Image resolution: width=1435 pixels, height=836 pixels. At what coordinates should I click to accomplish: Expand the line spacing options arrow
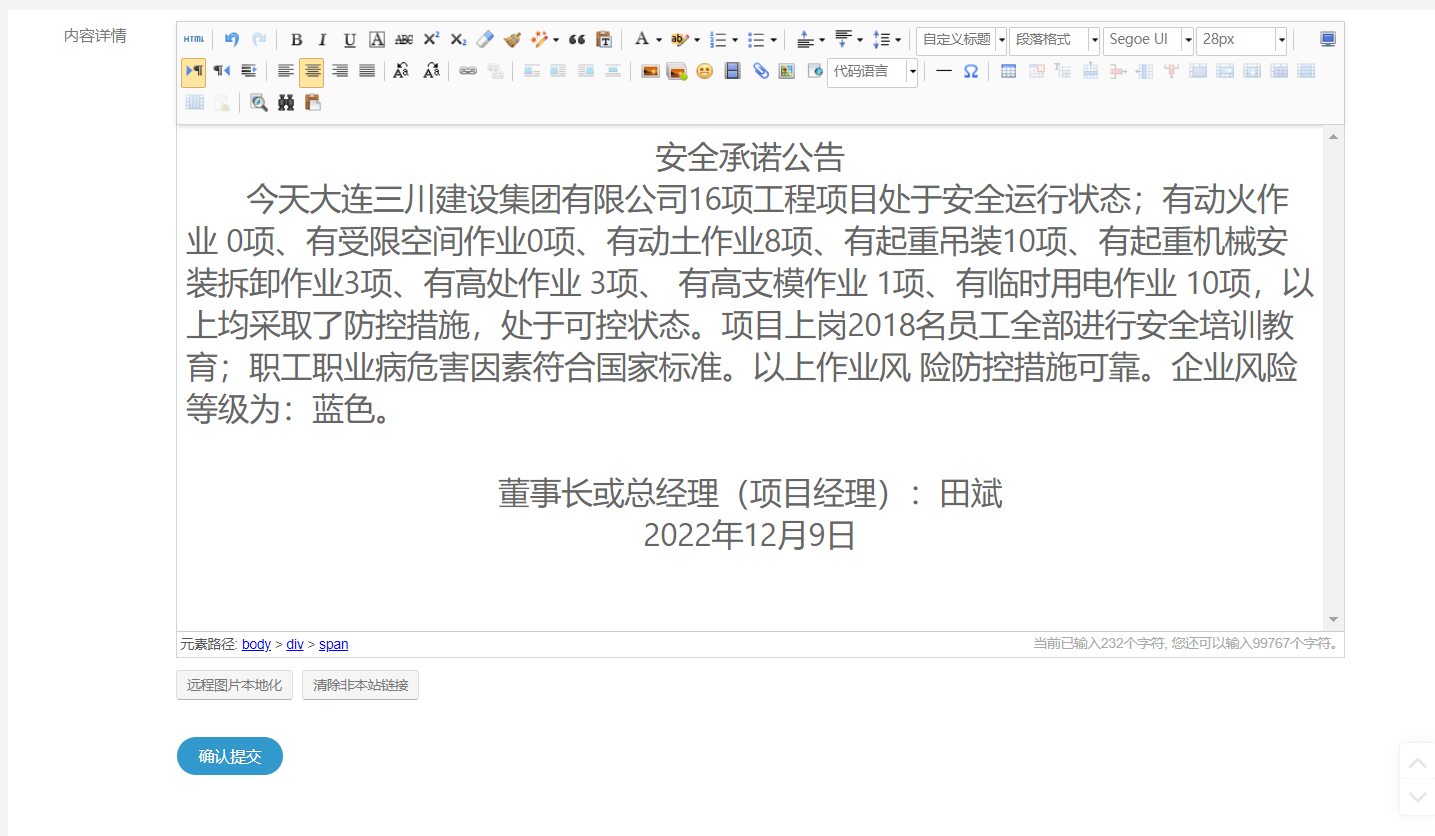click(x=898, y=41)
